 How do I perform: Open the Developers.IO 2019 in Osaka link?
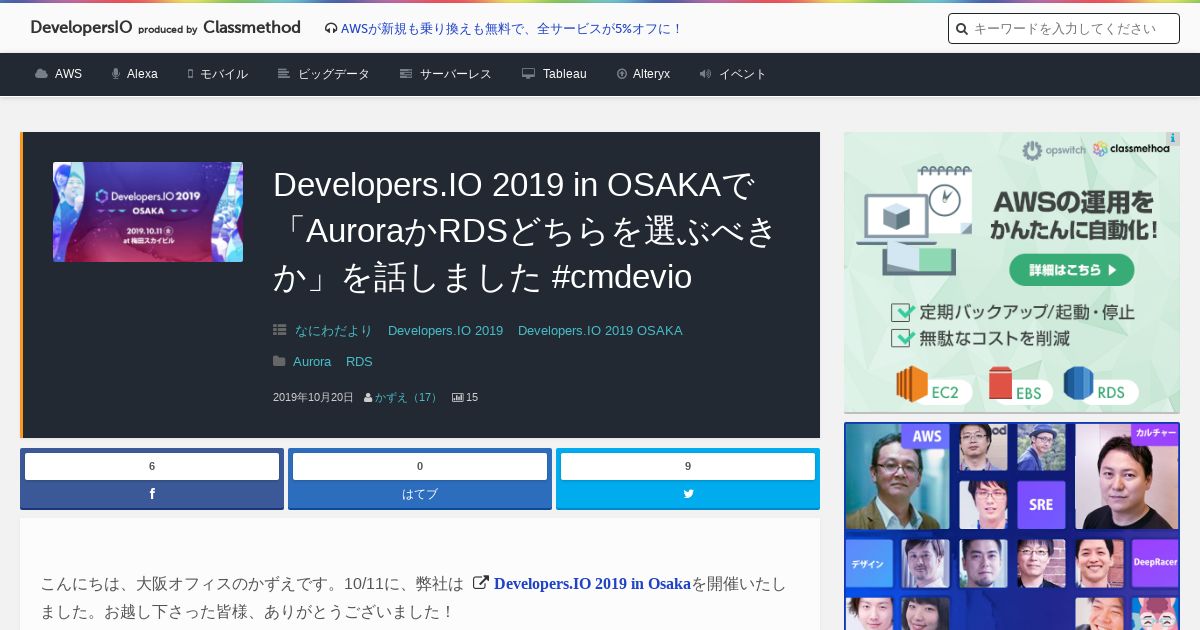pyautogui.click(x=592, y=583)
